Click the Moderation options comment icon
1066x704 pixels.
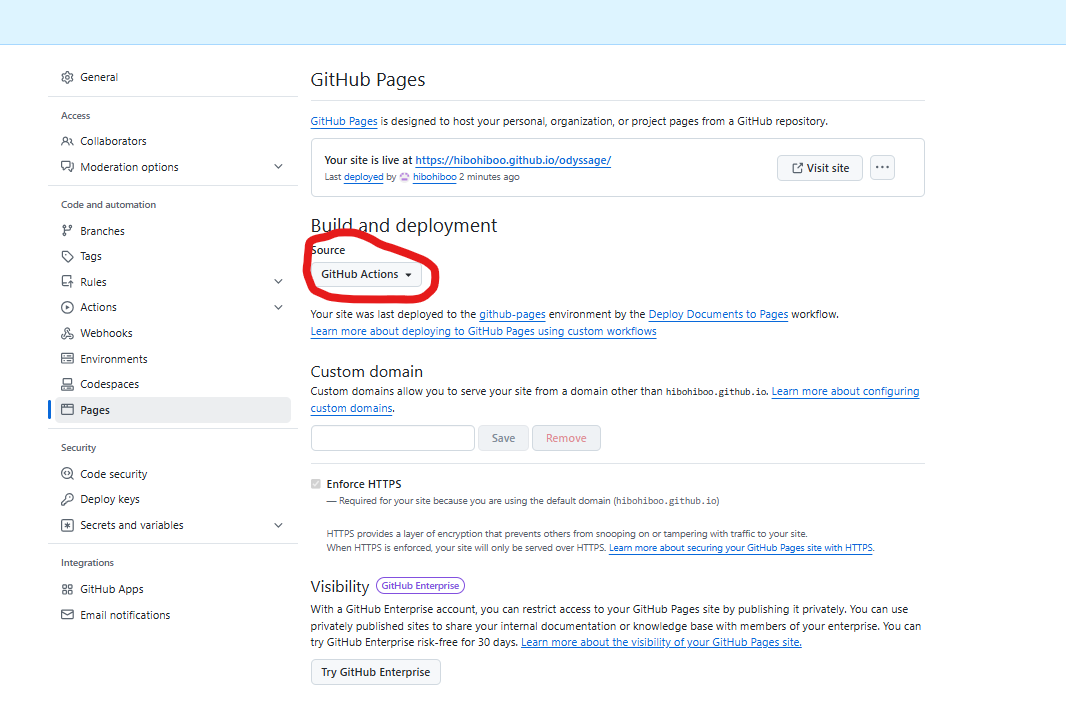(x=67, y=166)
